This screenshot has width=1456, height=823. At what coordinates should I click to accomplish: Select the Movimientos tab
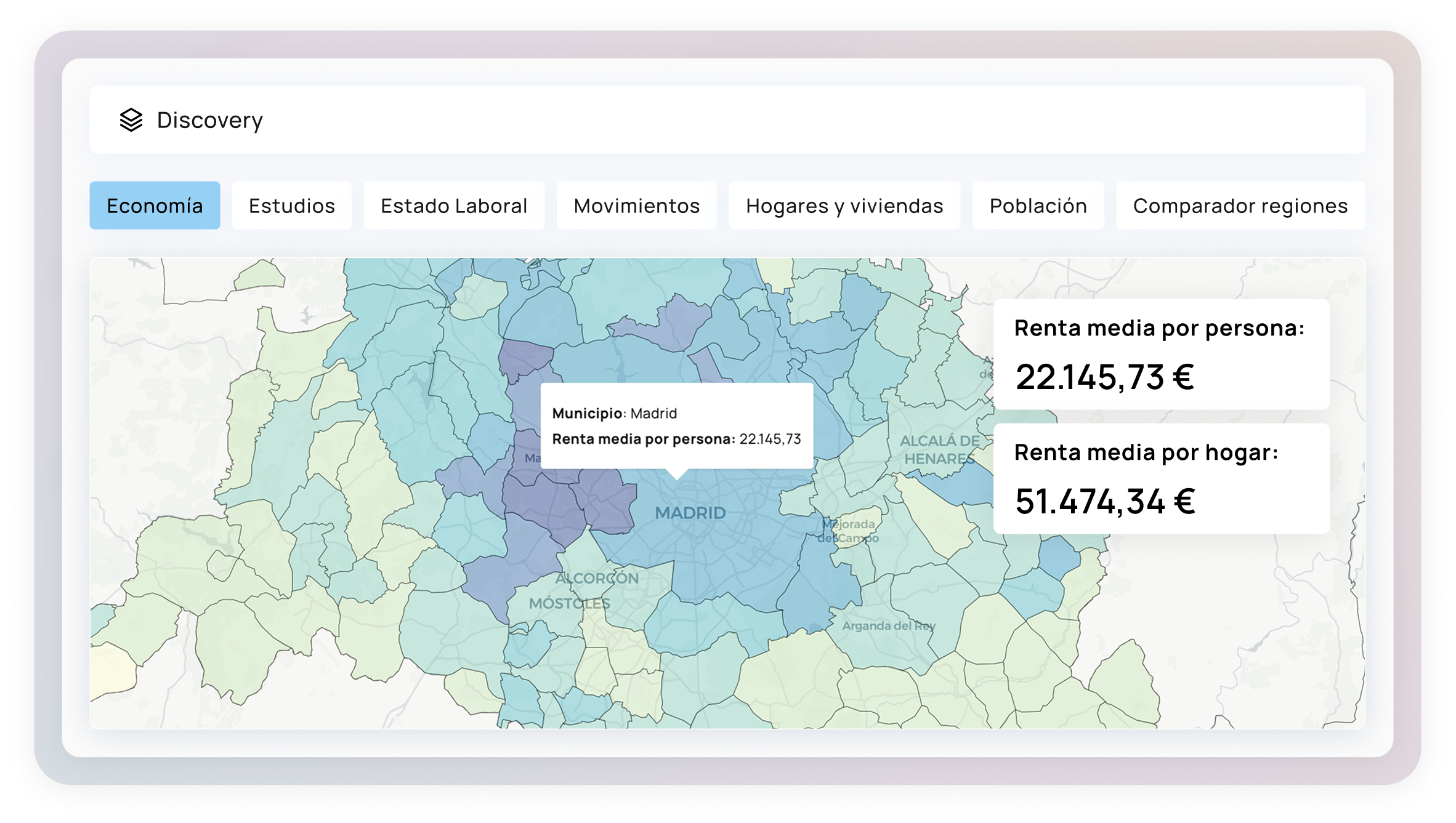[636, 206]
